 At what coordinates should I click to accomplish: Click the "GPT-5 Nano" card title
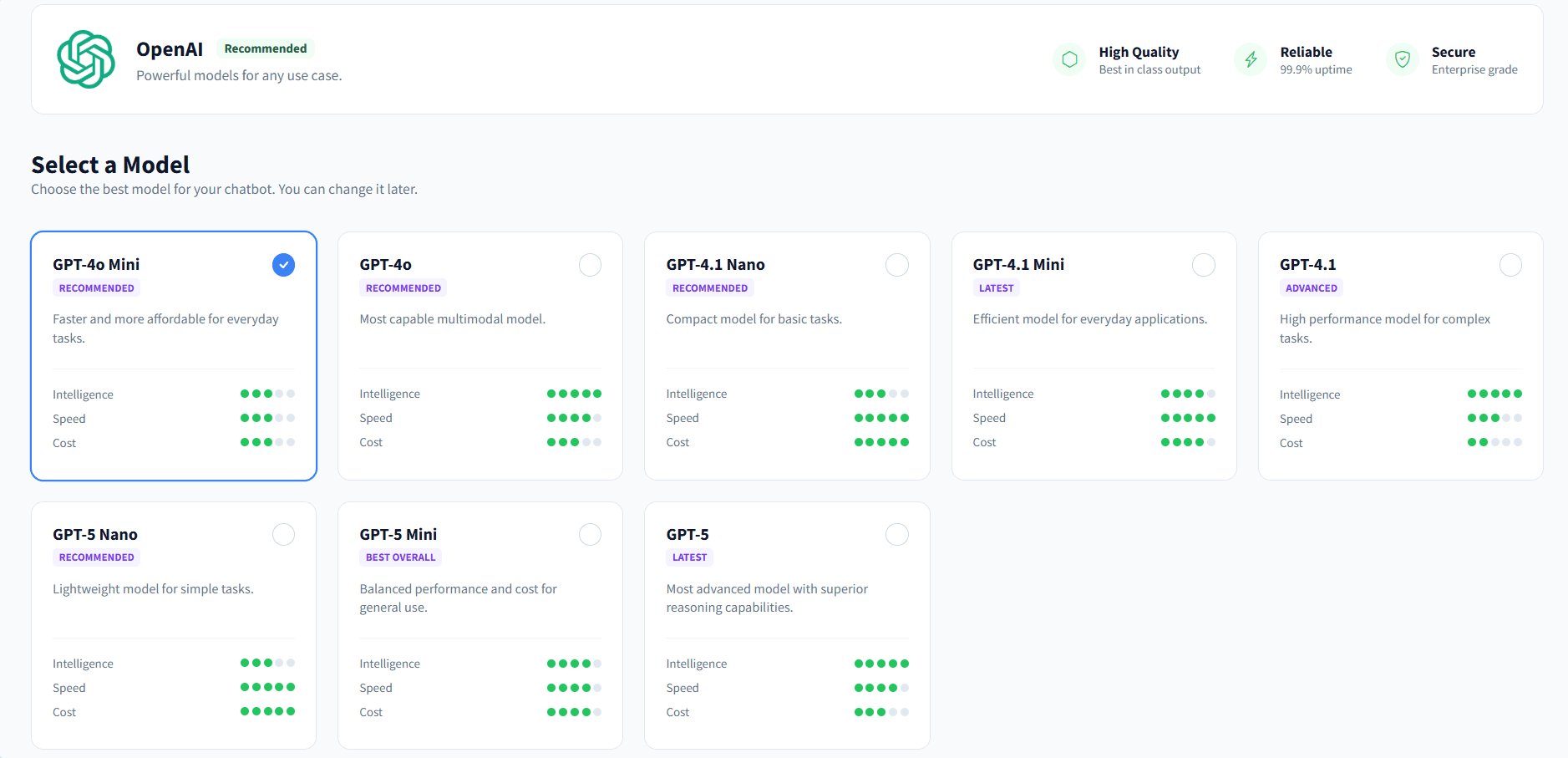[95, 535]
